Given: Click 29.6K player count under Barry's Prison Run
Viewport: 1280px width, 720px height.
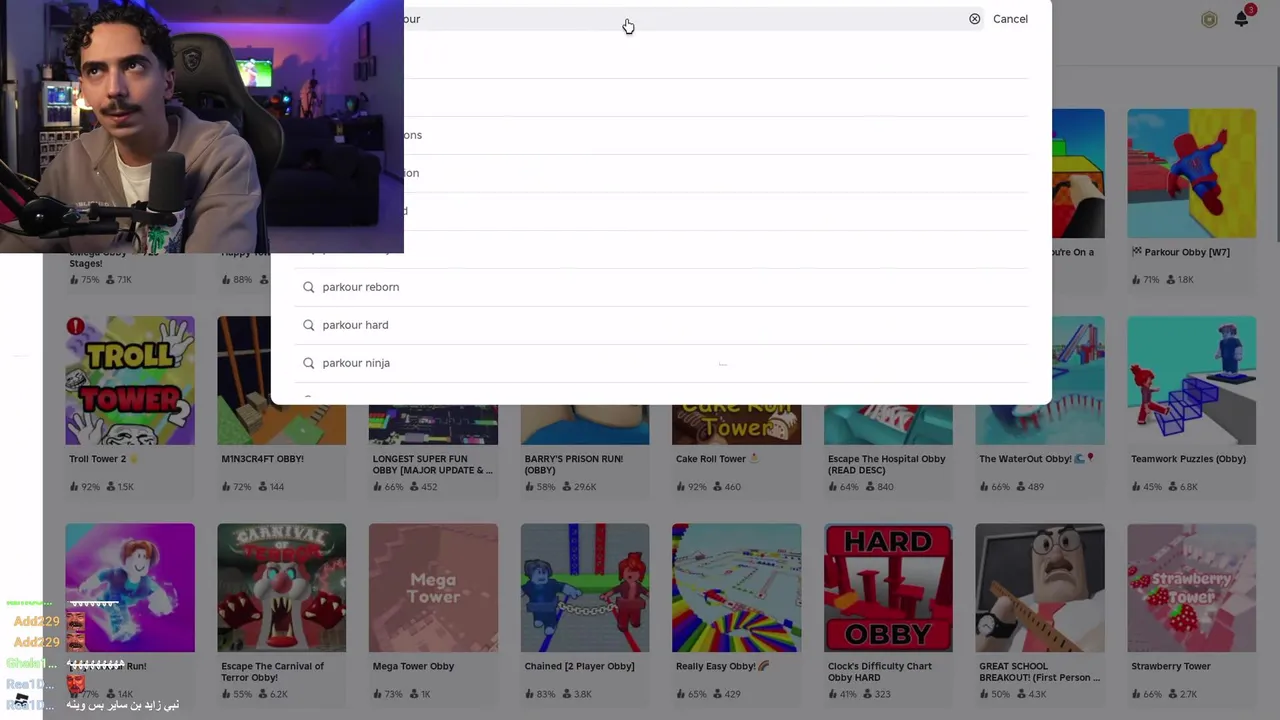Looking at the screenshot, I should click(577, 487).
